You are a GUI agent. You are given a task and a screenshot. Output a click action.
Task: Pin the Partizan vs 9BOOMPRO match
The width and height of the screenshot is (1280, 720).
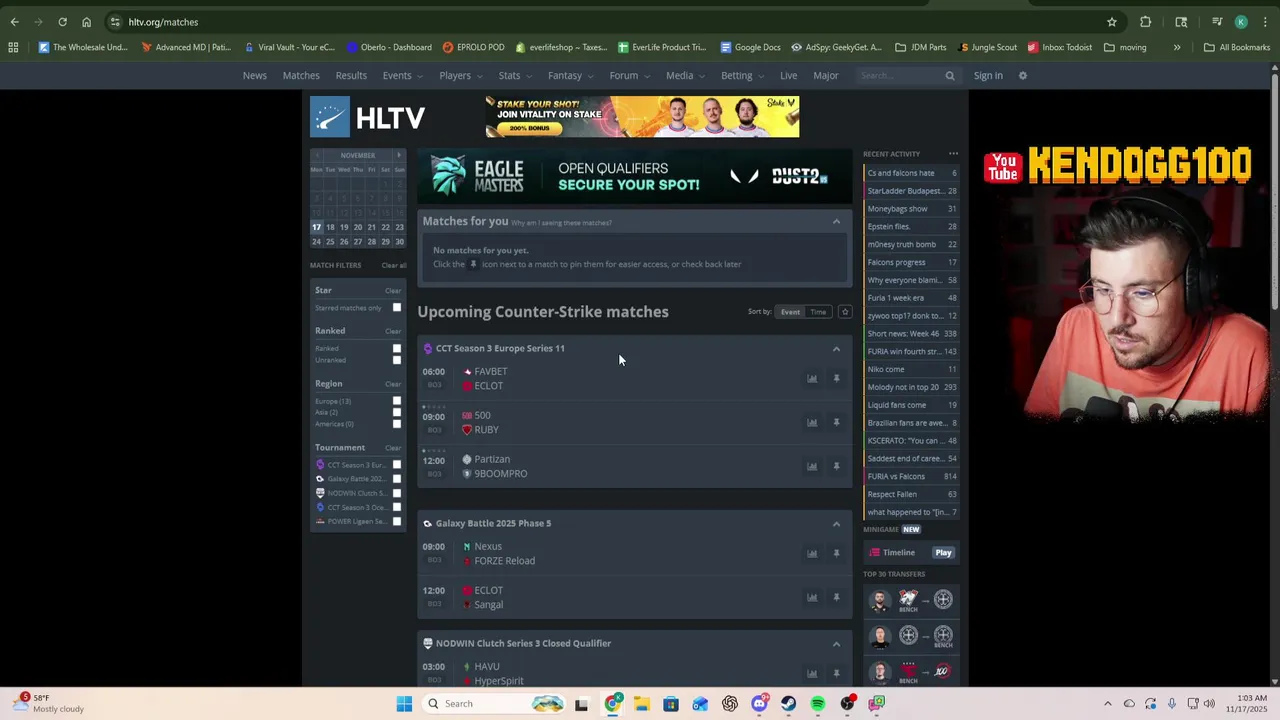click(x=836, y=467)
